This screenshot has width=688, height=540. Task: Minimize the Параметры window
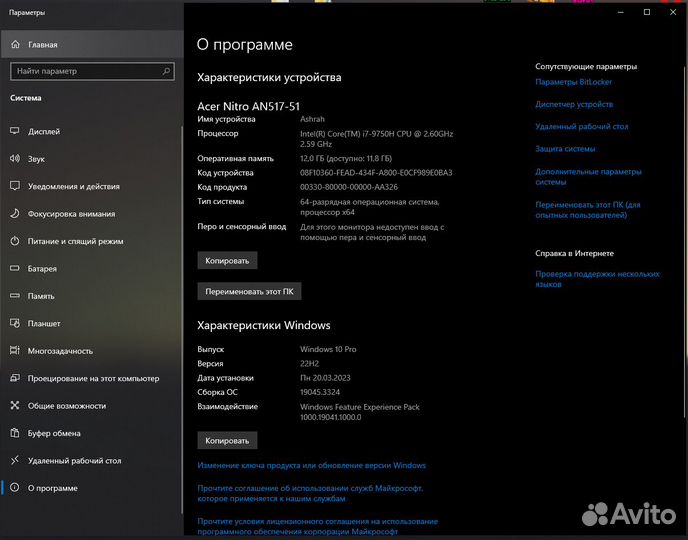[620, 12]
